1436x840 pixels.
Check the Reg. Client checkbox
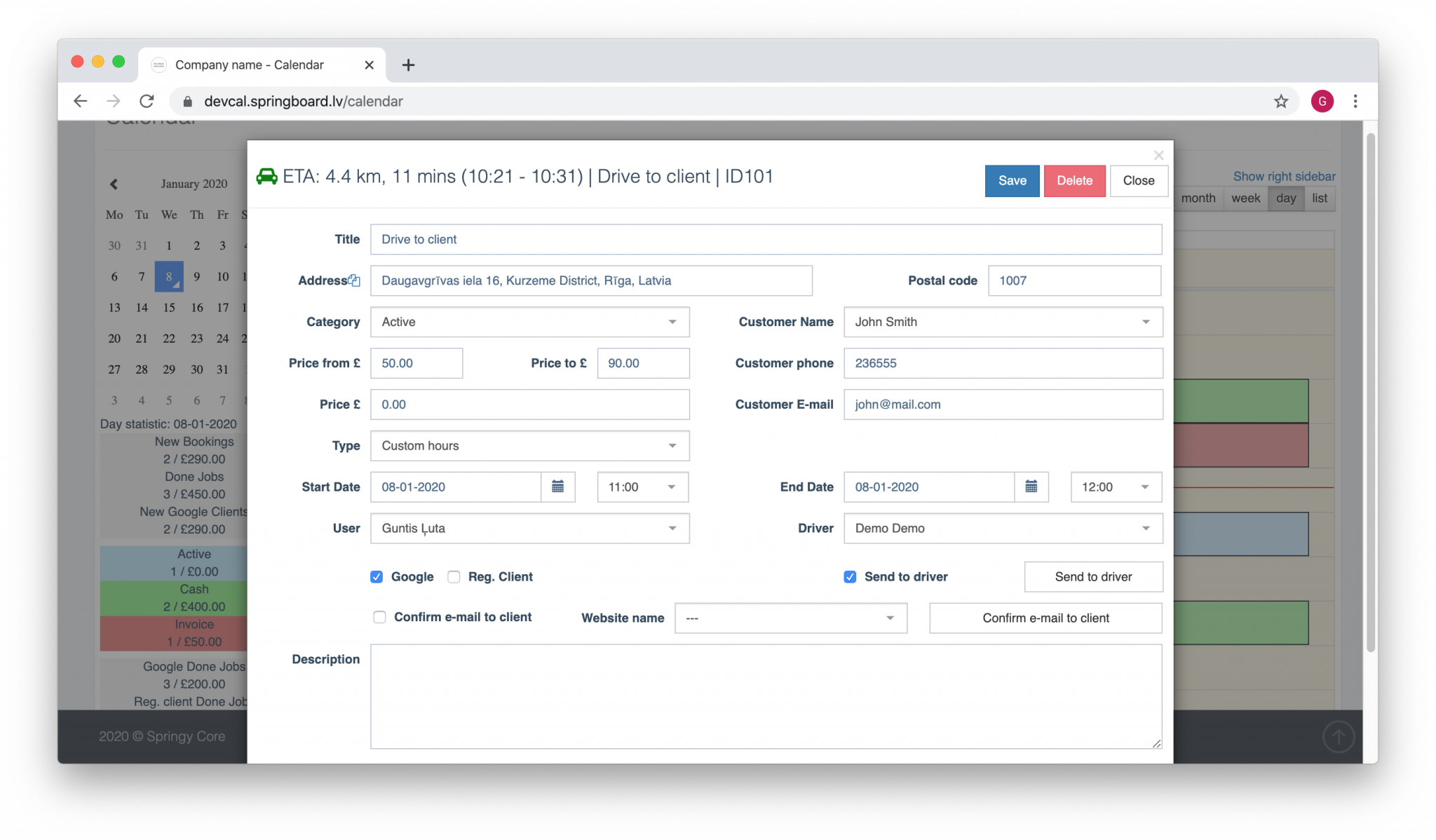pyautogui.click(x=454, y=576)
